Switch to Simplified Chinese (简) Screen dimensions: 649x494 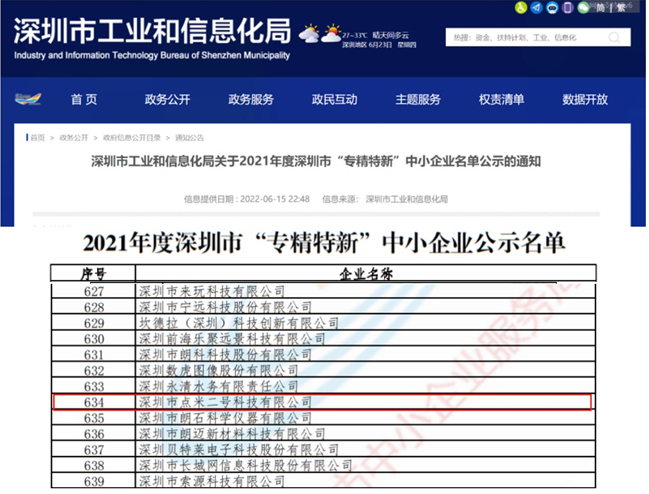(x=602, y=8)
